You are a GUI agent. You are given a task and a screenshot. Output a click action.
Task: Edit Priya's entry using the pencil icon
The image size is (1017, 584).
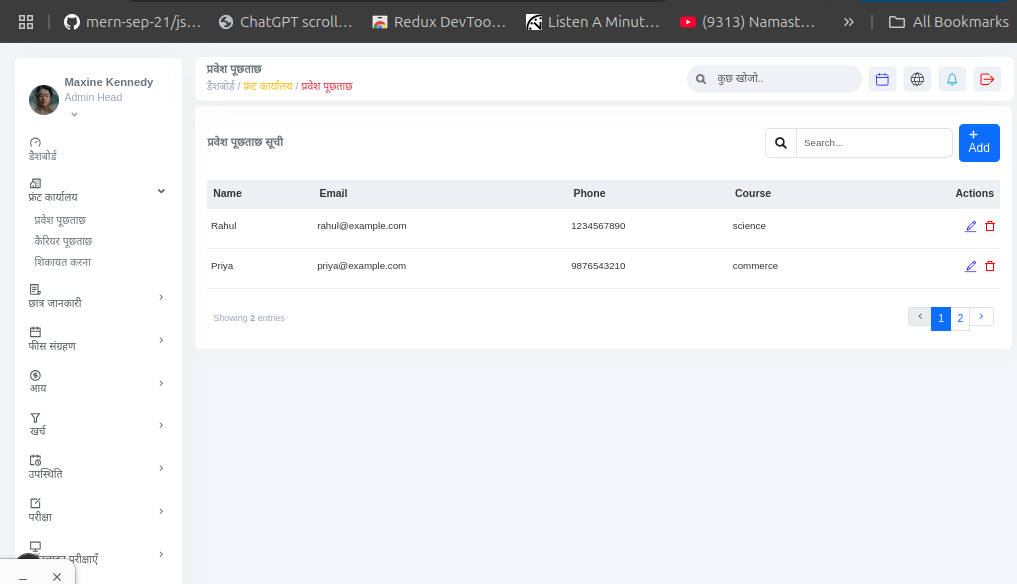[x=970, y=266]
